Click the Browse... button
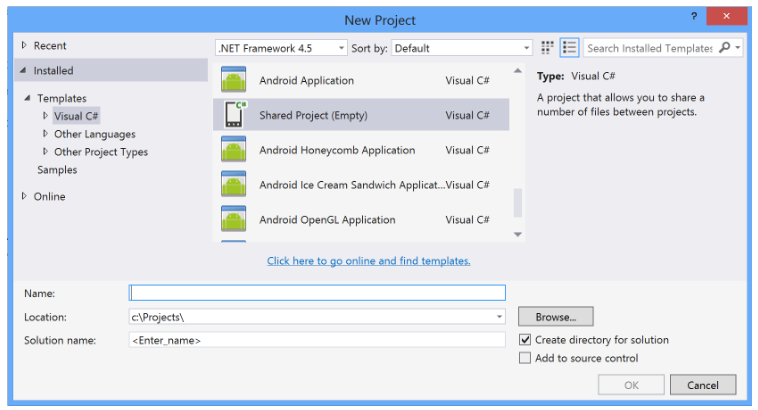This screenshot has height=410, width=758. pos(555,317)
